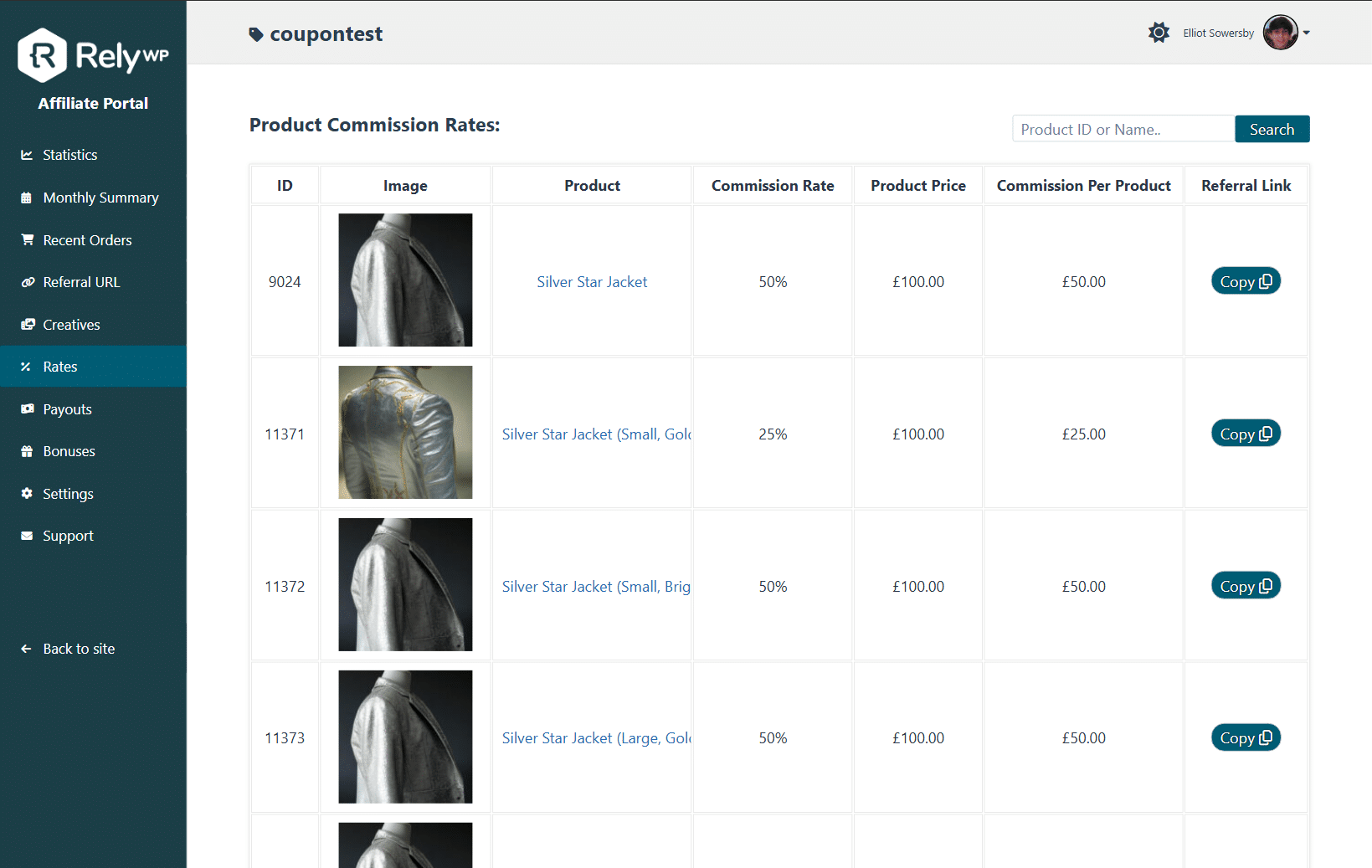Open Settings from the sidebar
The width and height of the screenshot is (1372, 868).
coord(93,494)
